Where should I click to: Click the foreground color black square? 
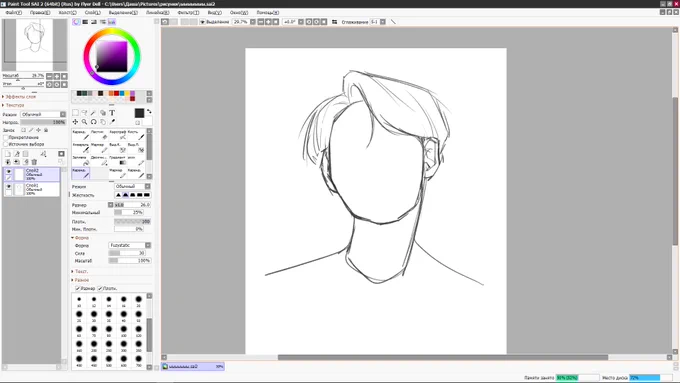[x=139, y=113]
